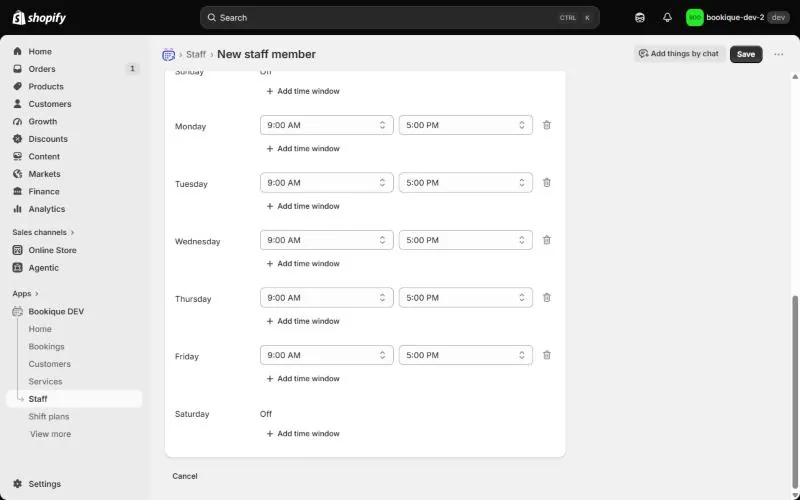Viewport: 800px width, 500px height.
Task: Click the Products tag icon
Action: tap(17, 86)
